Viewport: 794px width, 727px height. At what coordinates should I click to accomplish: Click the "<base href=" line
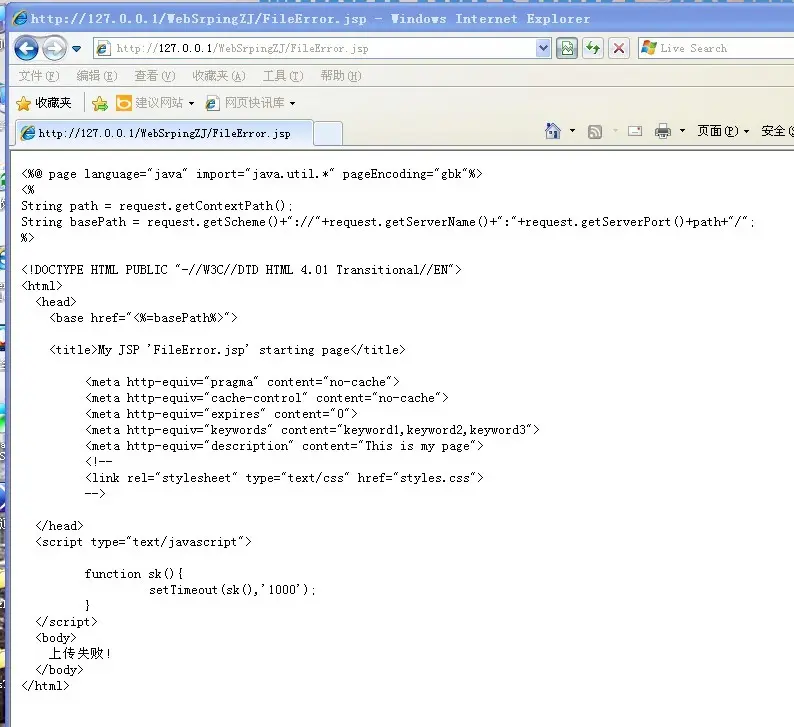(143, 318)
